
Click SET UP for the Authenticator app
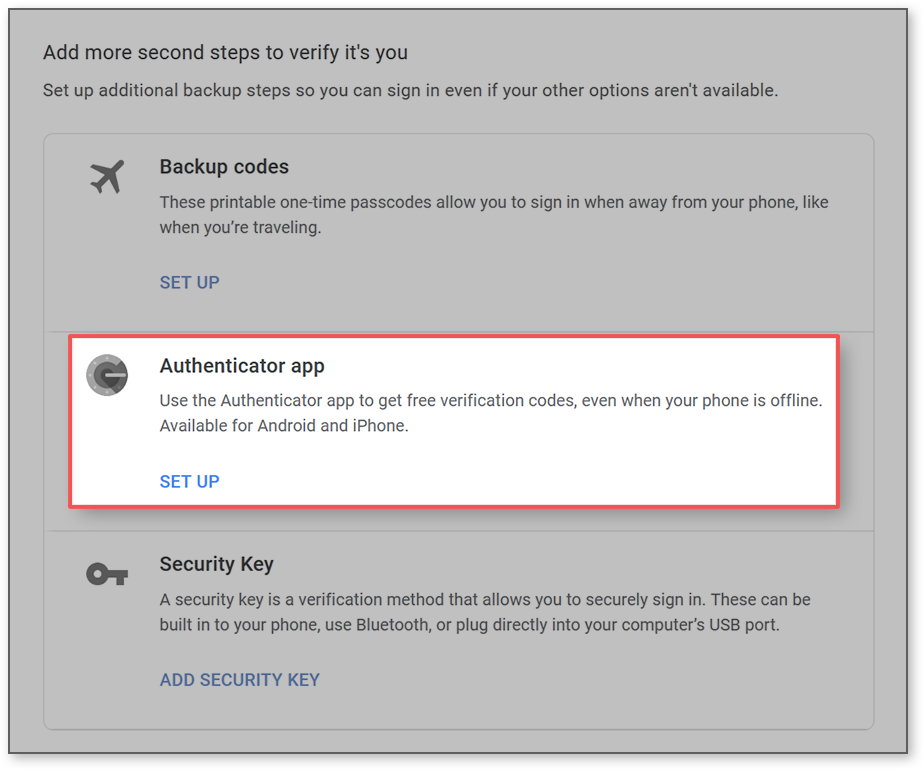[x=189, y=481]
